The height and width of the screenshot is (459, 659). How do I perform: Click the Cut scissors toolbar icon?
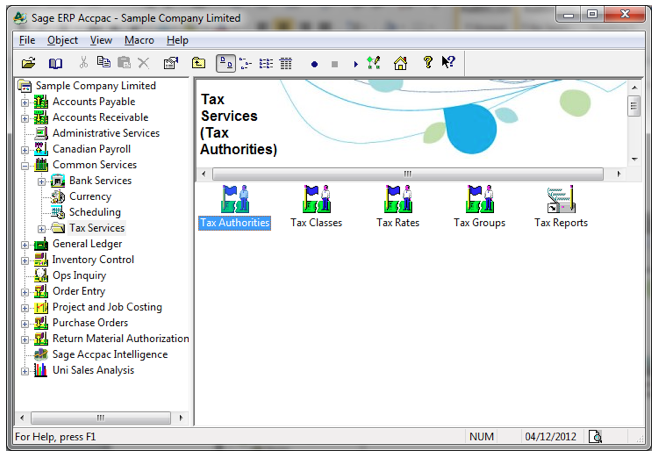click(84, 63)
